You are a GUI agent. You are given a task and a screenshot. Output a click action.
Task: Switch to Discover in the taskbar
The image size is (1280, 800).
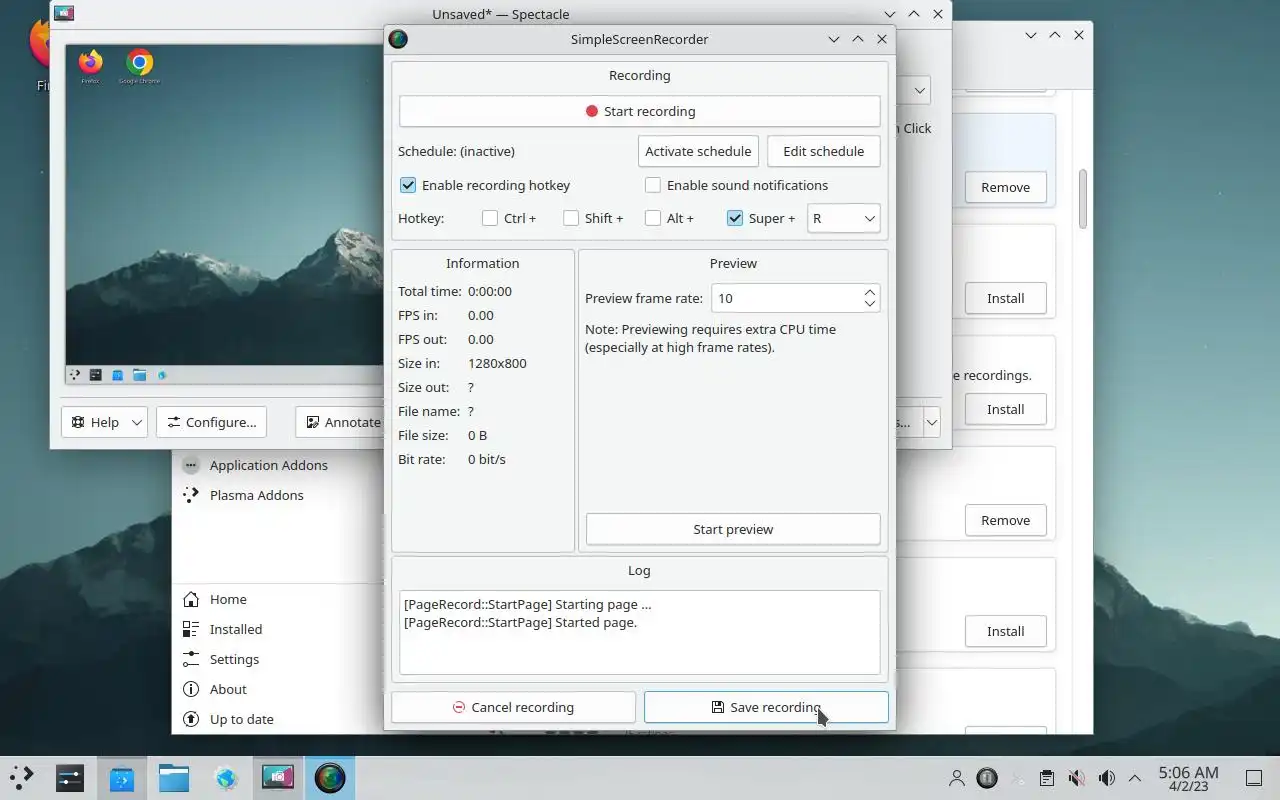point(122,777)
